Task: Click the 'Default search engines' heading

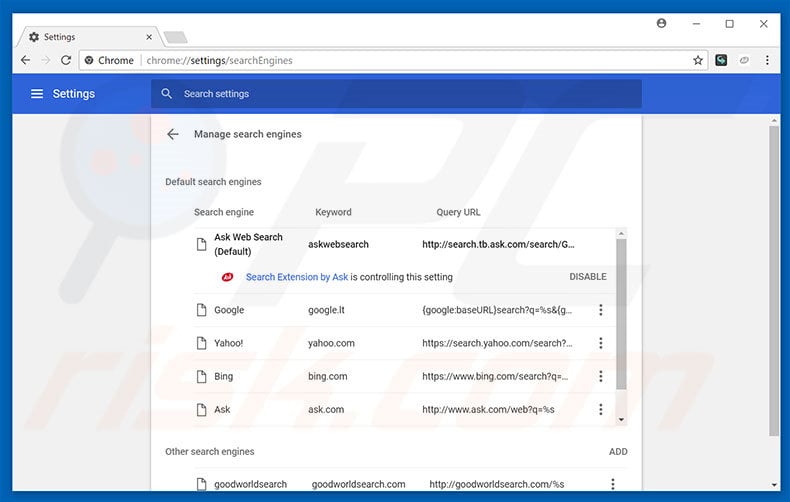Action: pos(213,182)
